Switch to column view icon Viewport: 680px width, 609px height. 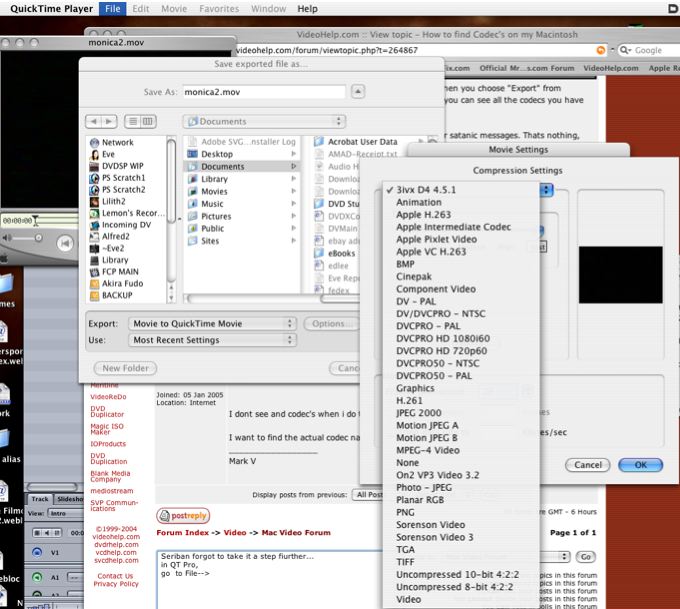pos(148,121)
